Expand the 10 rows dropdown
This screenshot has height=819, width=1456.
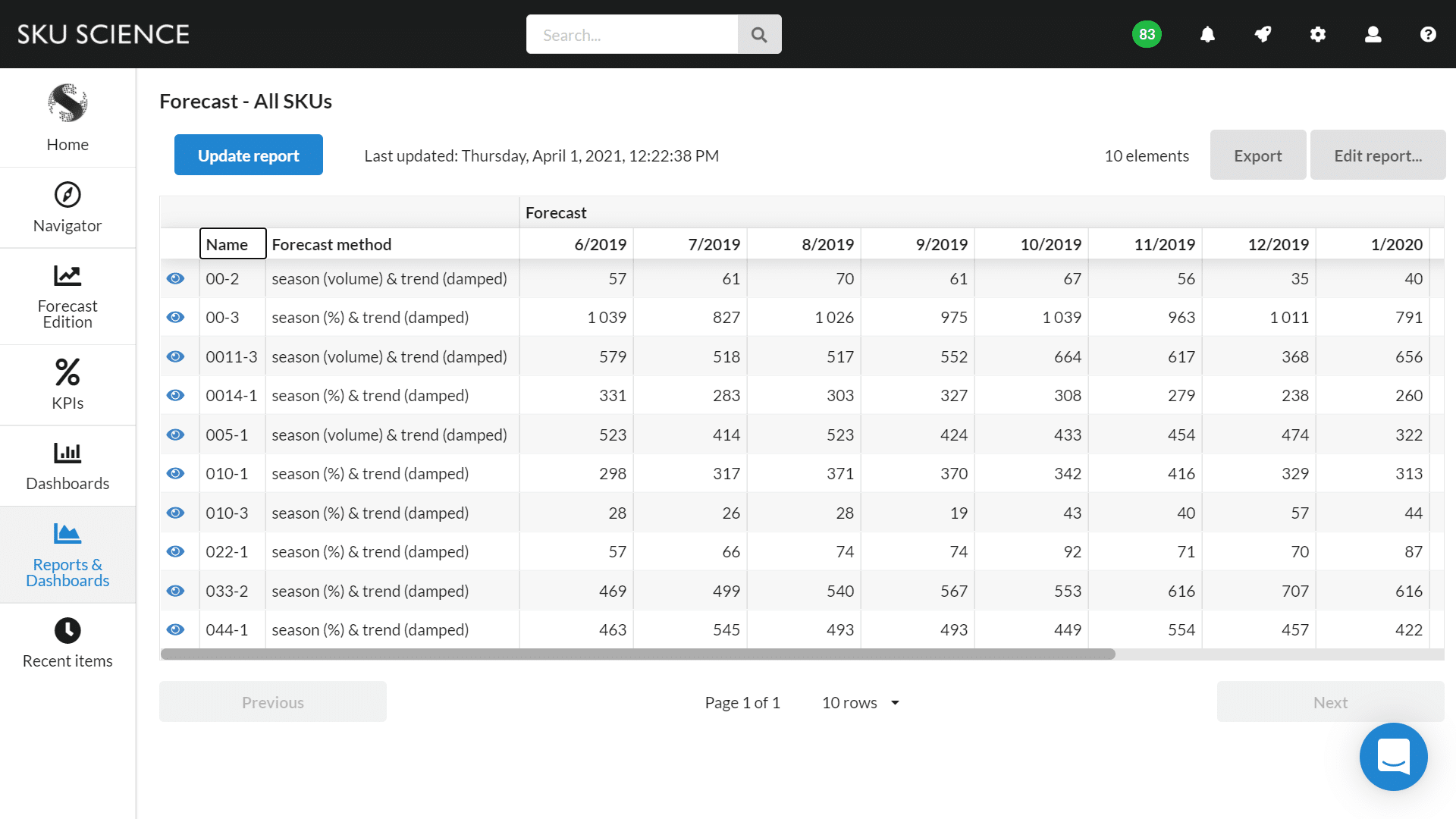[861, 702]
